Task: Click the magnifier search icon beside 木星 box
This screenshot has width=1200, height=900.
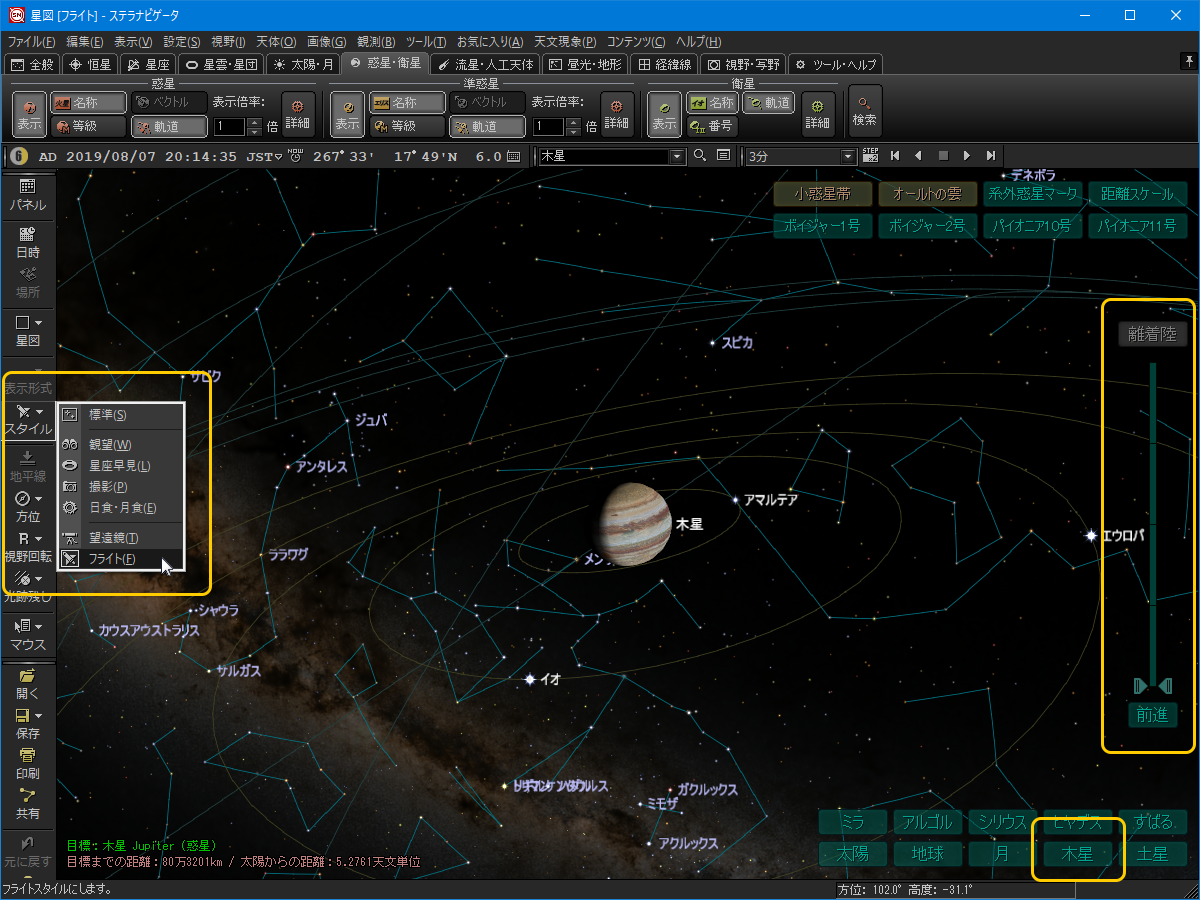Action: tap(700, 156)
